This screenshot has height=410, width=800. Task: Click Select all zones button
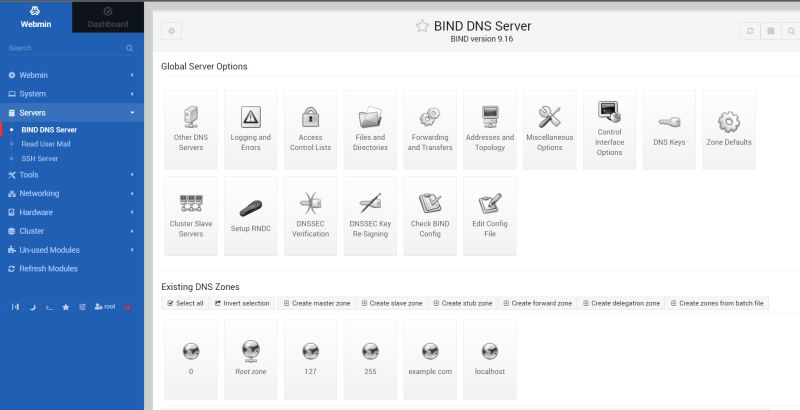[185, 303]
